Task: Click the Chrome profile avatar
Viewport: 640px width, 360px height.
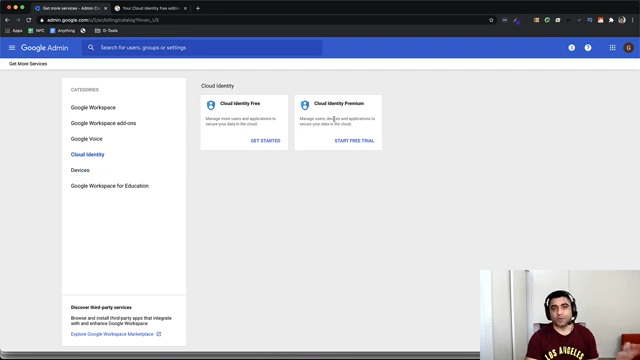Action: (622, 20)
